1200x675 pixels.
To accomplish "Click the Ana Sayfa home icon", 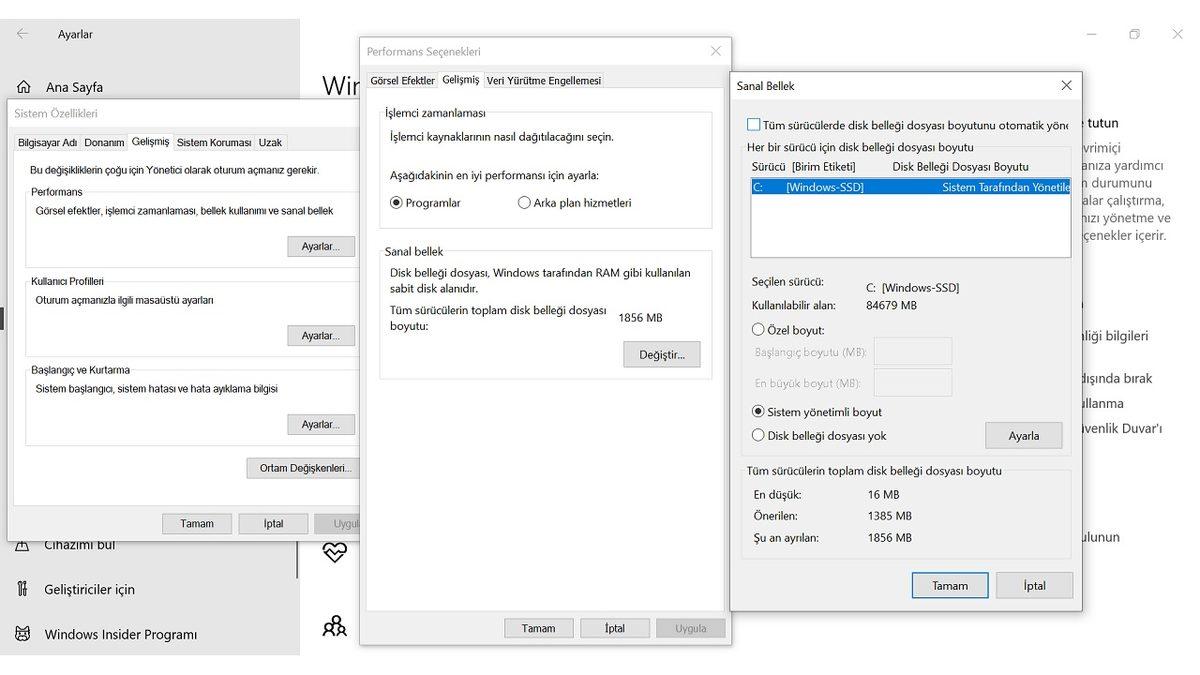I will tap(23, 87).
